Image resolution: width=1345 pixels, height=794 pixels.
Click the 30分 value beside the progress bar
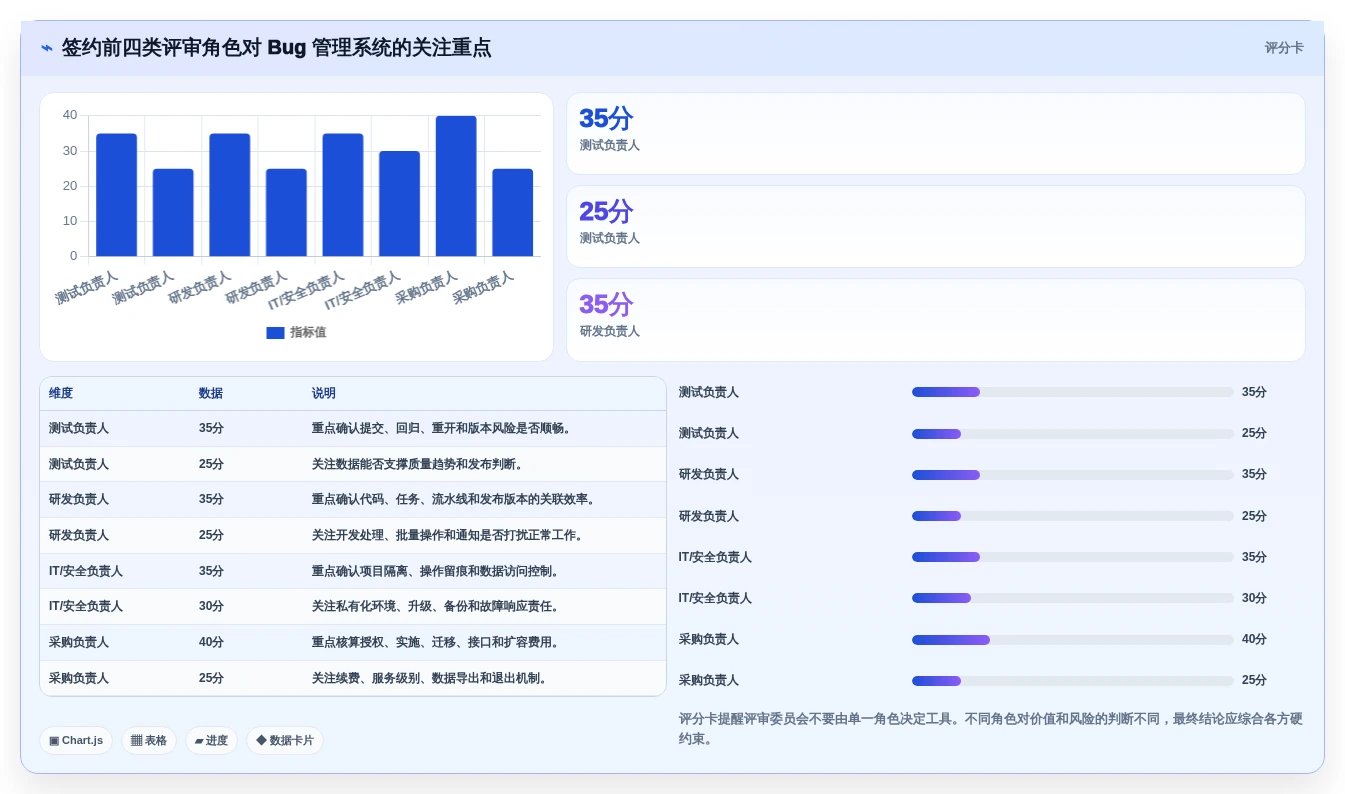1254,598
